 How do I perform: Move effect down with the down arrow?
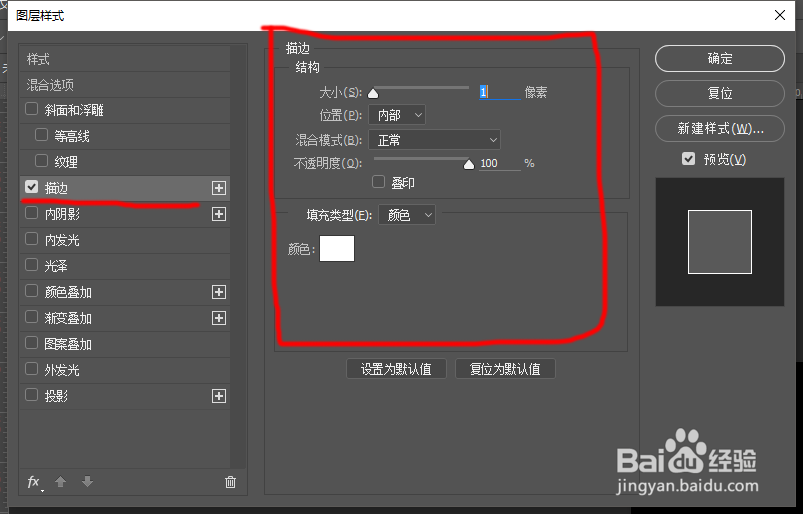point(88,482)
